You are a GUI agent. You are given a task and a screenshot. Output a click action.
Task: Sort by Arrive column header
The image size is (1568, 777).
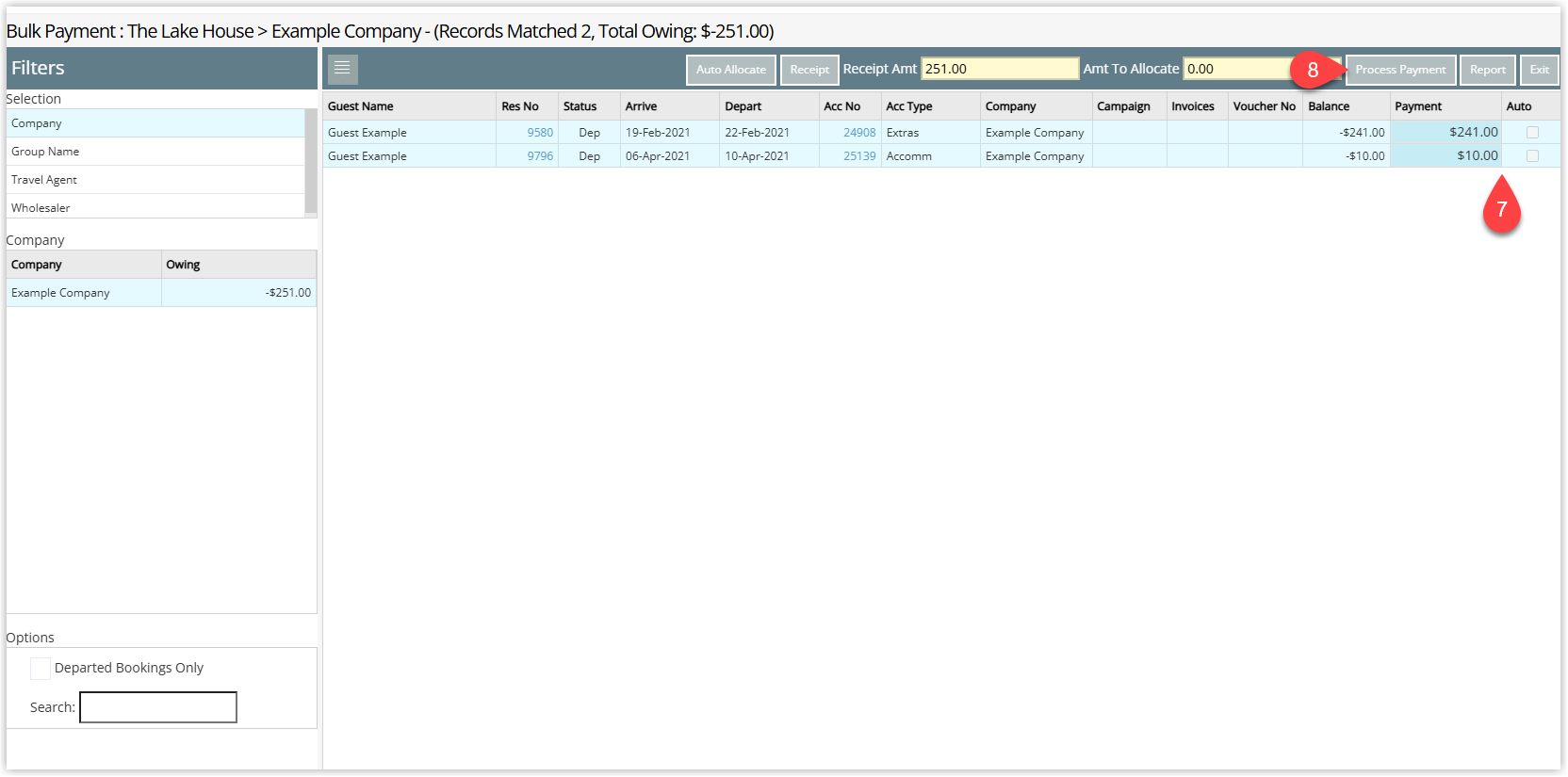(670, 106)
